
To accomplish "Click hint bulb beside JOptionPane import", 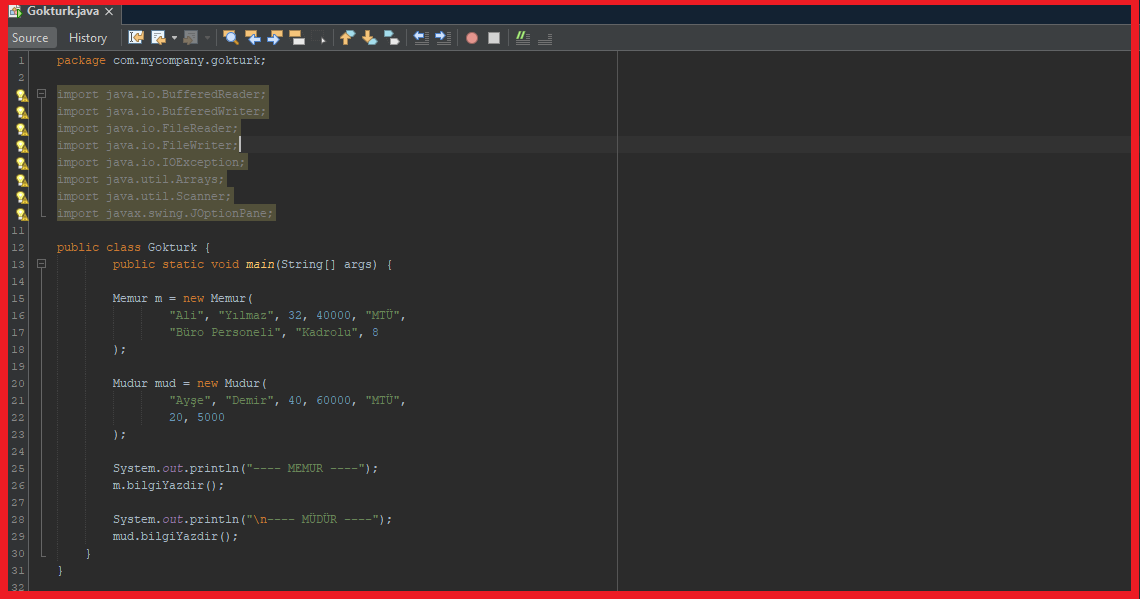I will [x=22, y=214].
